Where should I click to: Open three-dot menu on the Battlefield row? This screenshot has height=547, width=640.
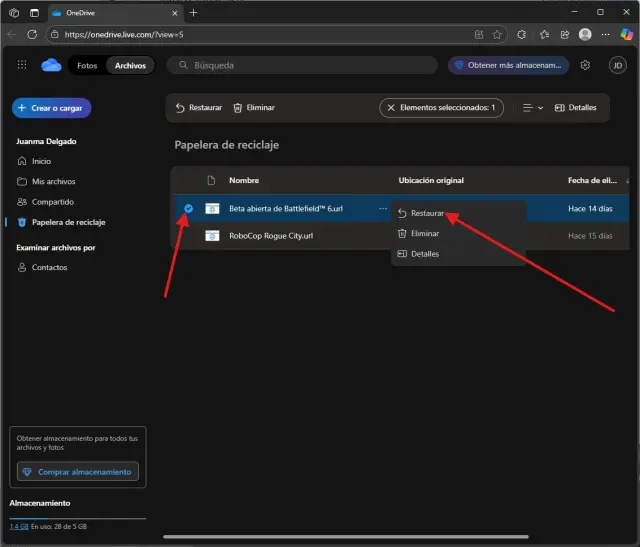click(x=382, y=208)
